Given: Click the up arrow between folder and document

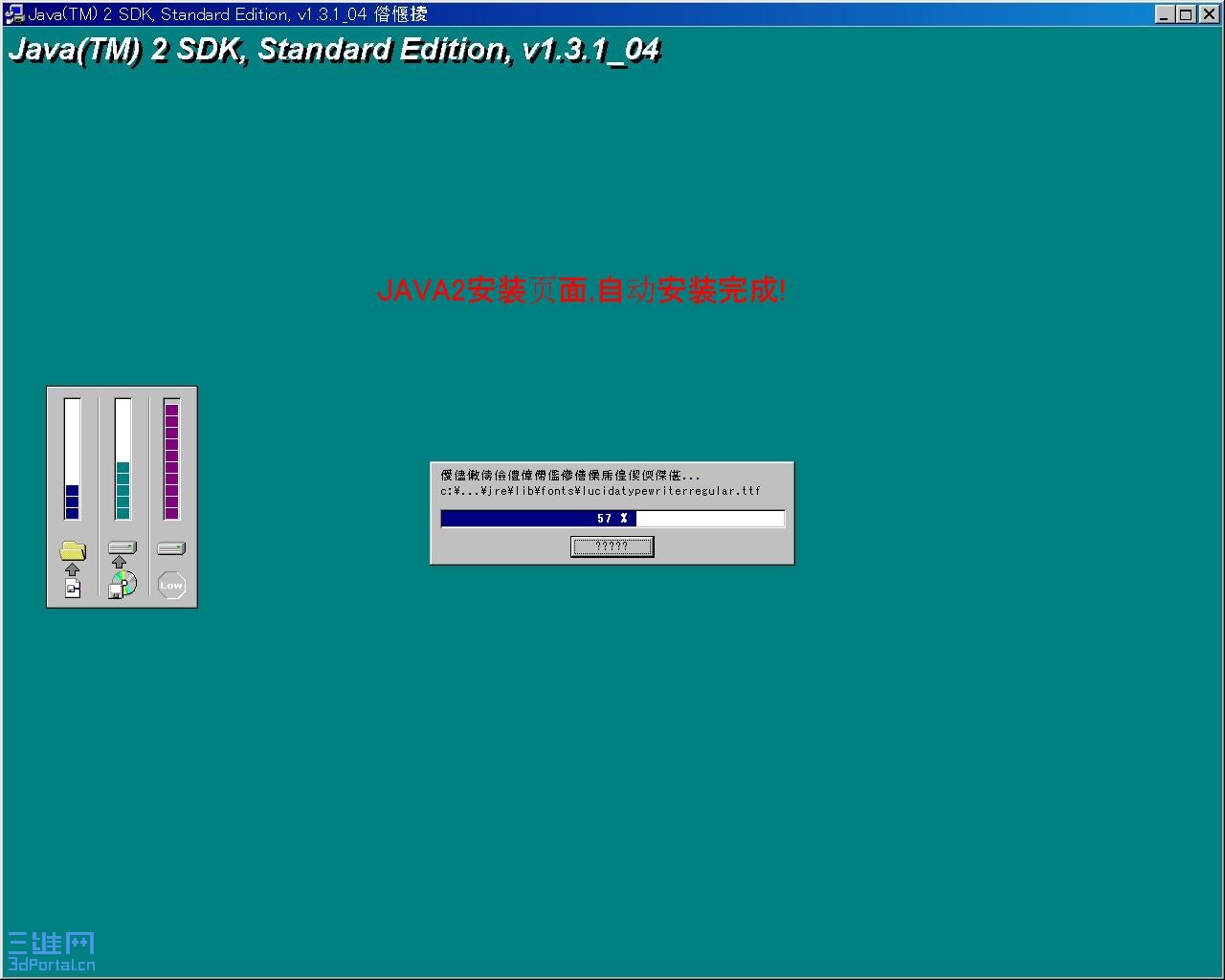Looking at the screenshot, I should [x=72, y=569].
